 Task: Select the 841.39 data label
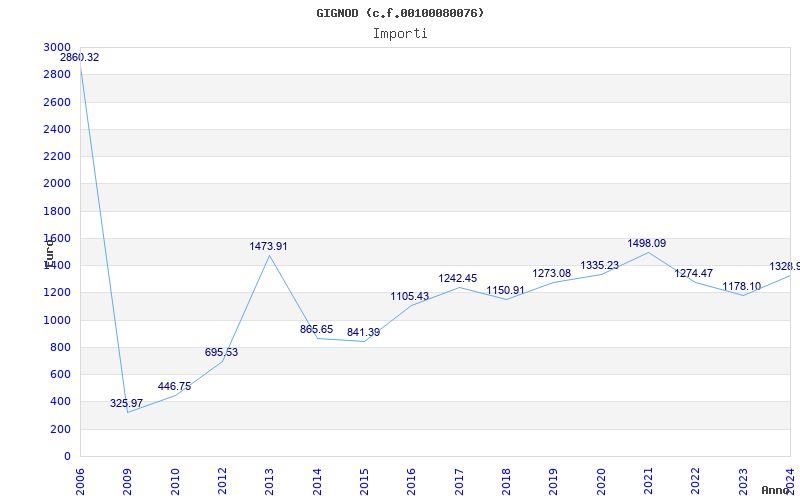click(x=363, y=332)
